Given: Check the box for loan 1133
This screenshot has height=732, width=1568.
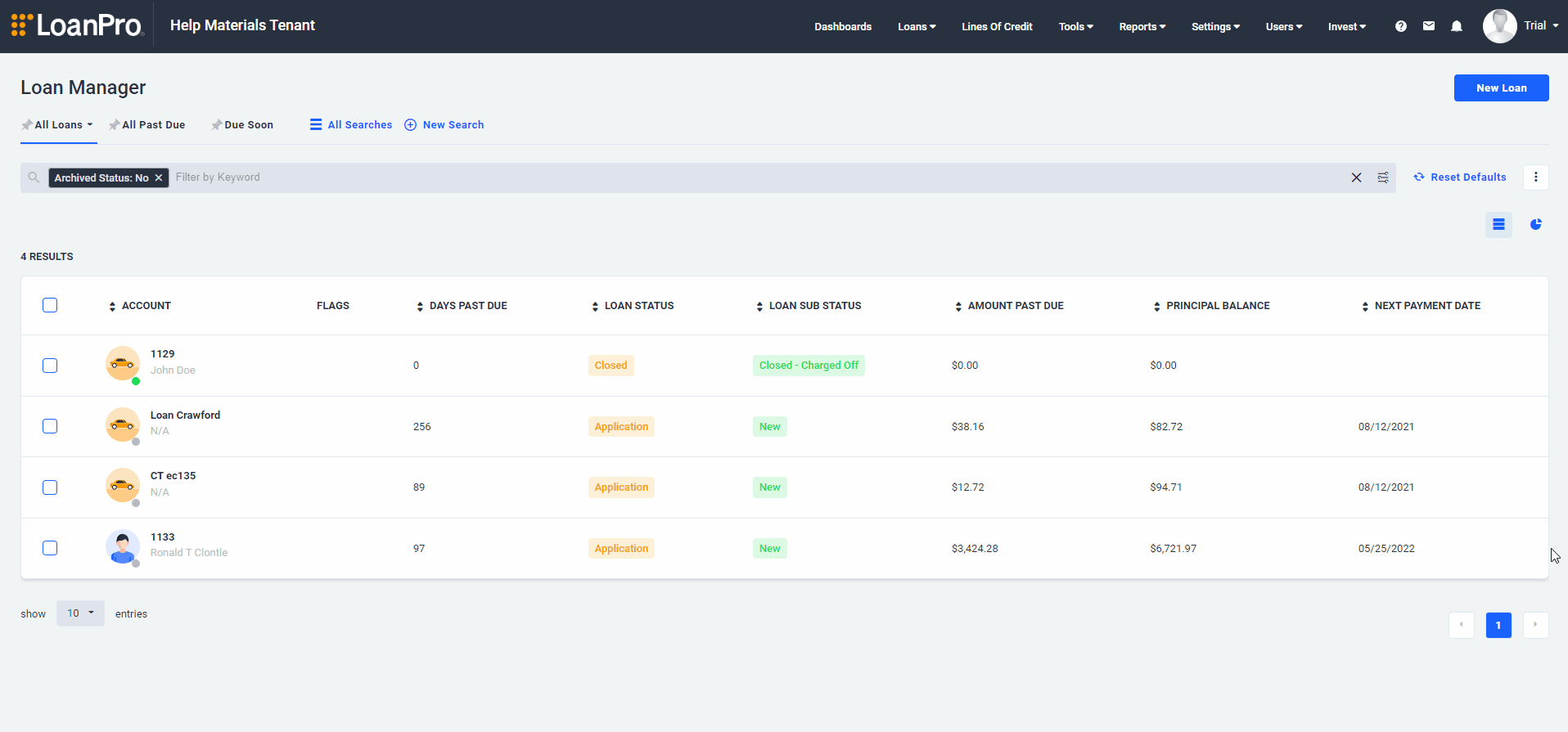Looking at the screenshot, I should tap(50, 548).
